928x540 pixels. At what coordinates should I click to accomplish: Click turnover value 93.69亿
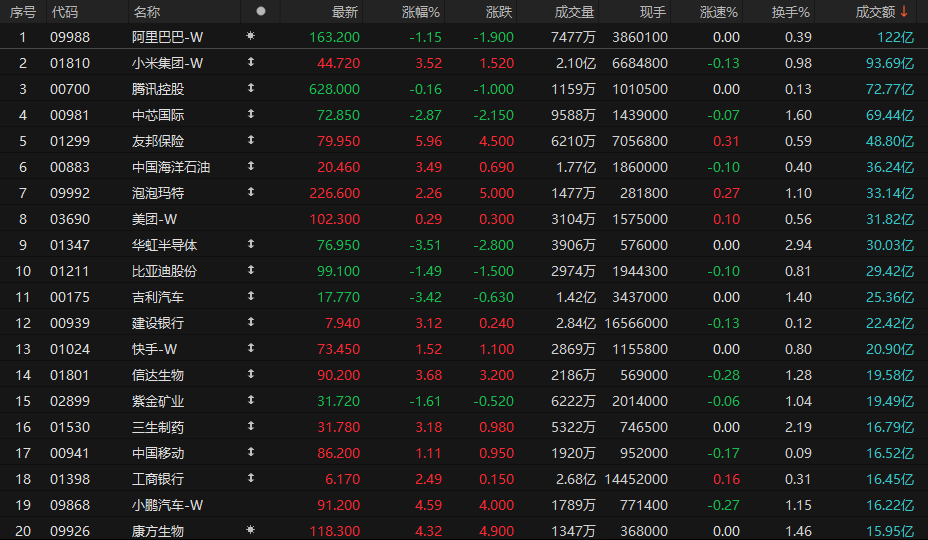point(890,63)
